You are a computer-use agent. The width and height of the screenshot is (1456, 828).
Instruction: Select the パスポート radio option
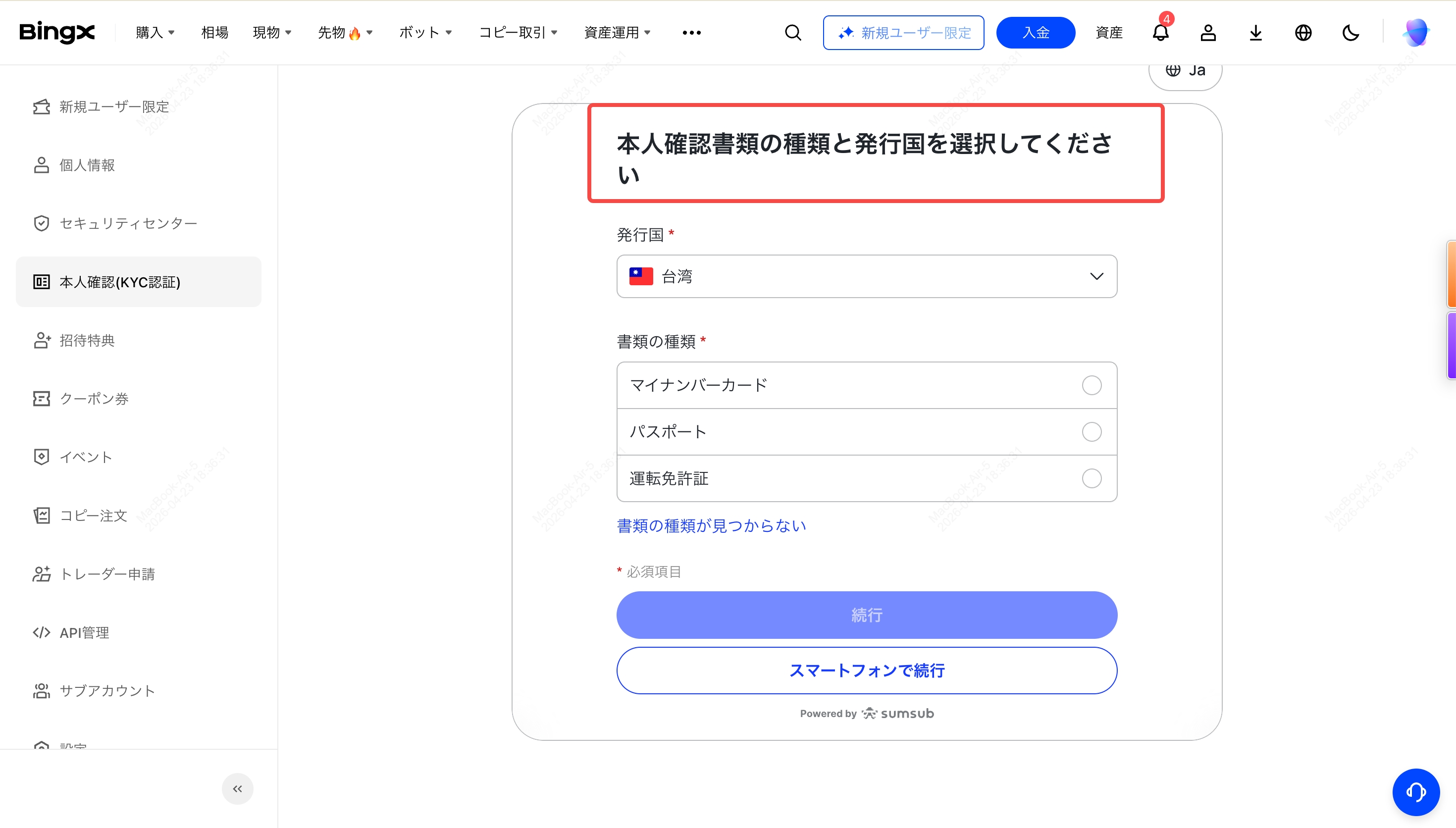tap(1092, 432)
